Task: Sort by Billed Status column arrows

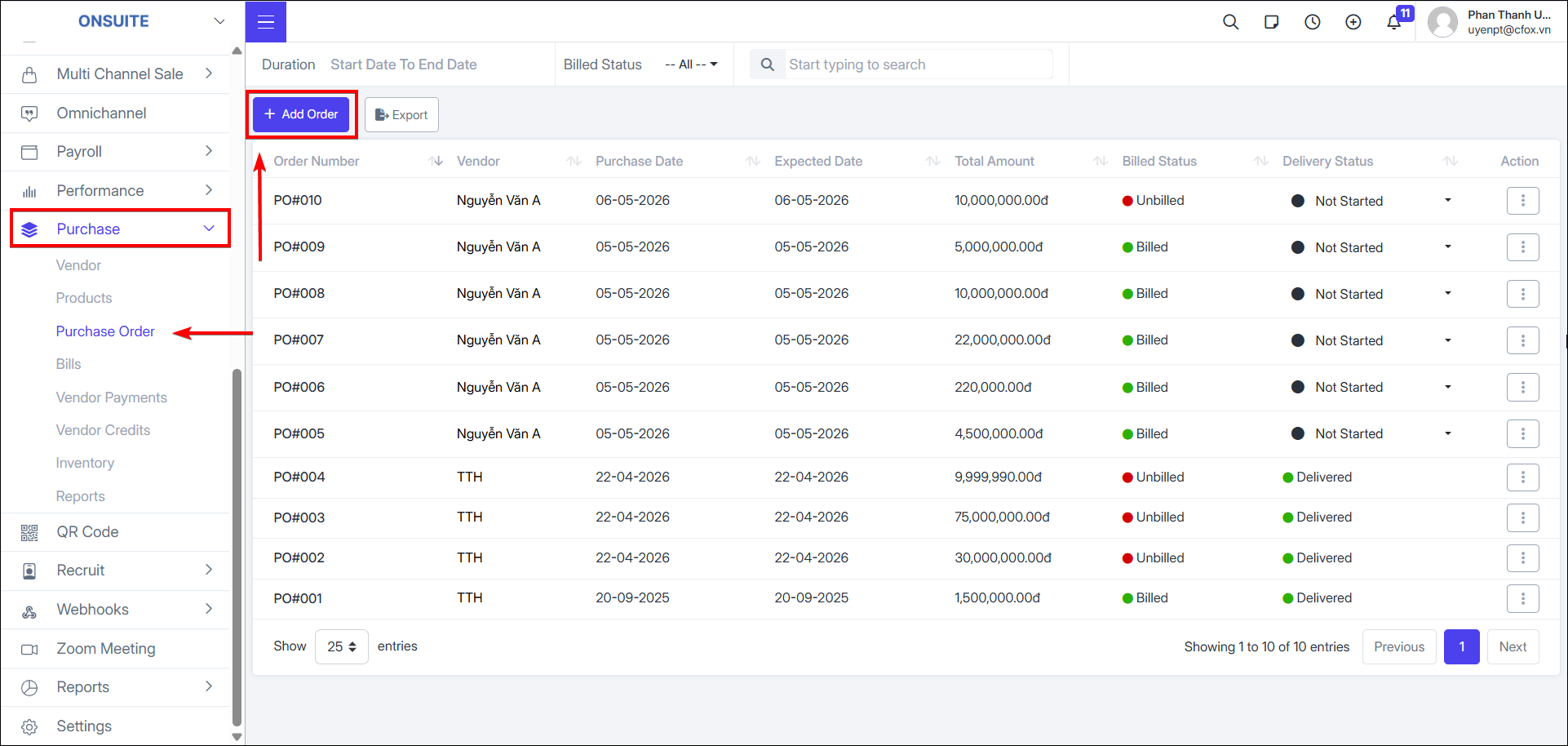Action: 1261,162
